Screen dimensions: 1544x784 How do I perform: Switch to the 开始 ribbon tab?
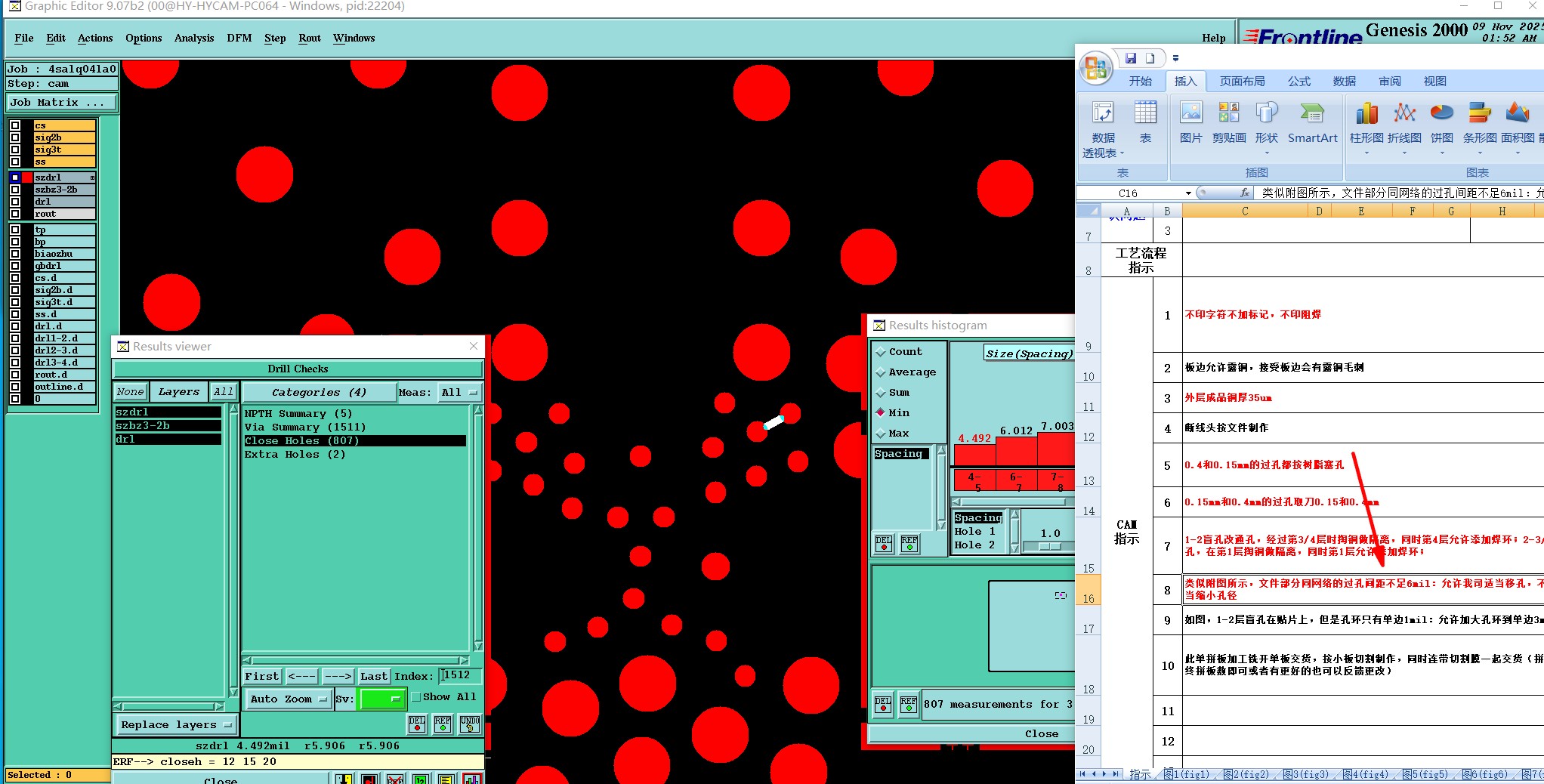[x=1141, y=82]
